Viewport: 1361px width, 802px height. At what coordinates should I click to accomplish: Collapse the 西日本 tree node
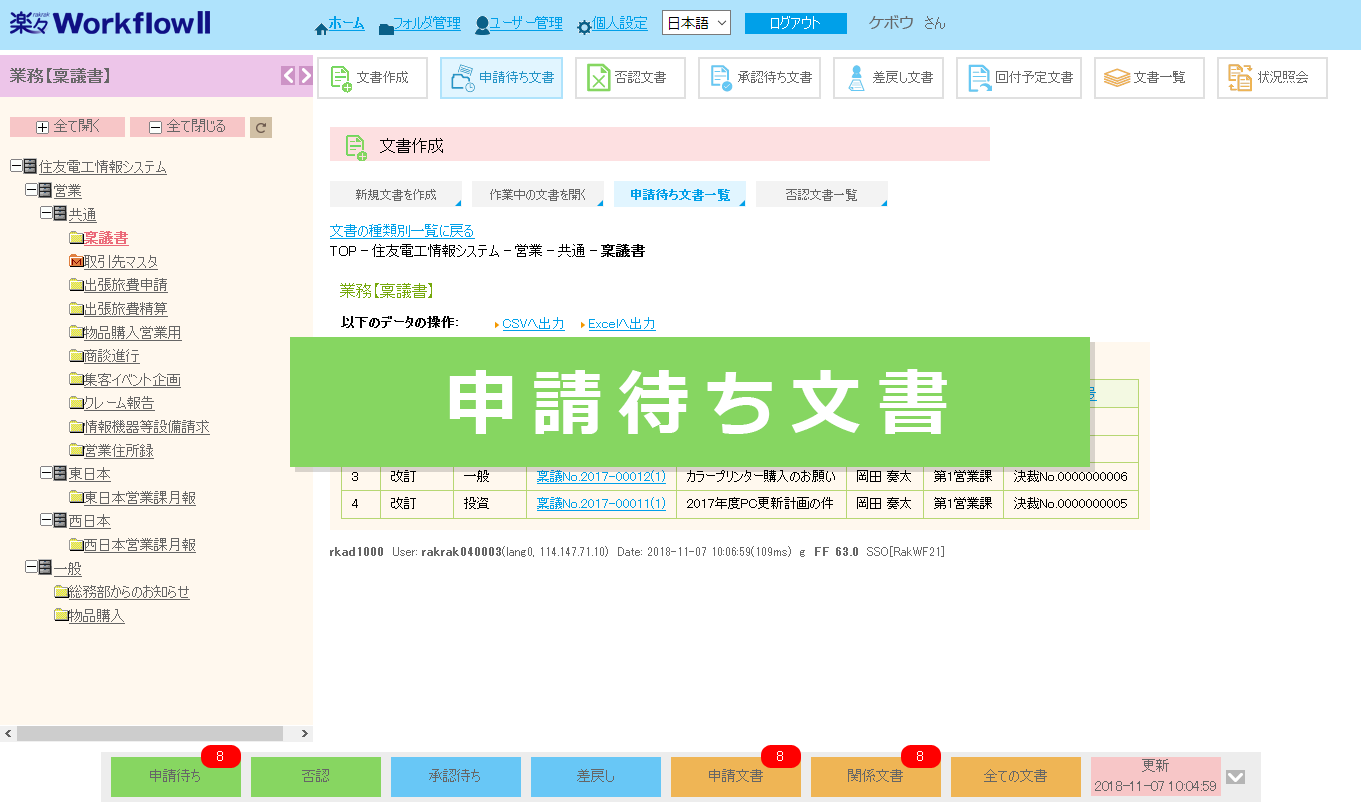tap(46, 520)
